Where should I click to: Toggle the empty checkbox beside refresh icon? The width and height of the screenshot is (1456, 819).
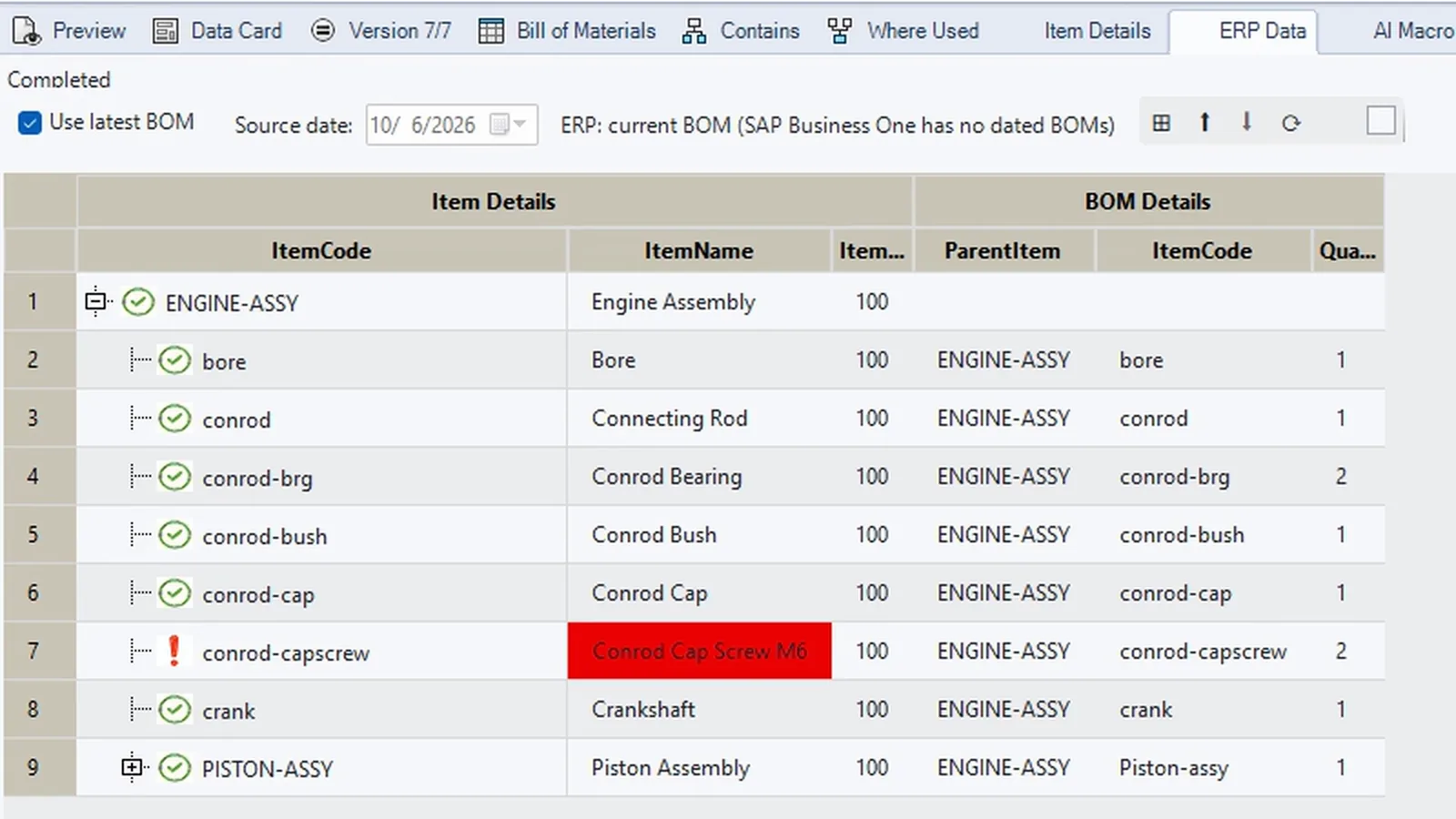(1380, 121)
